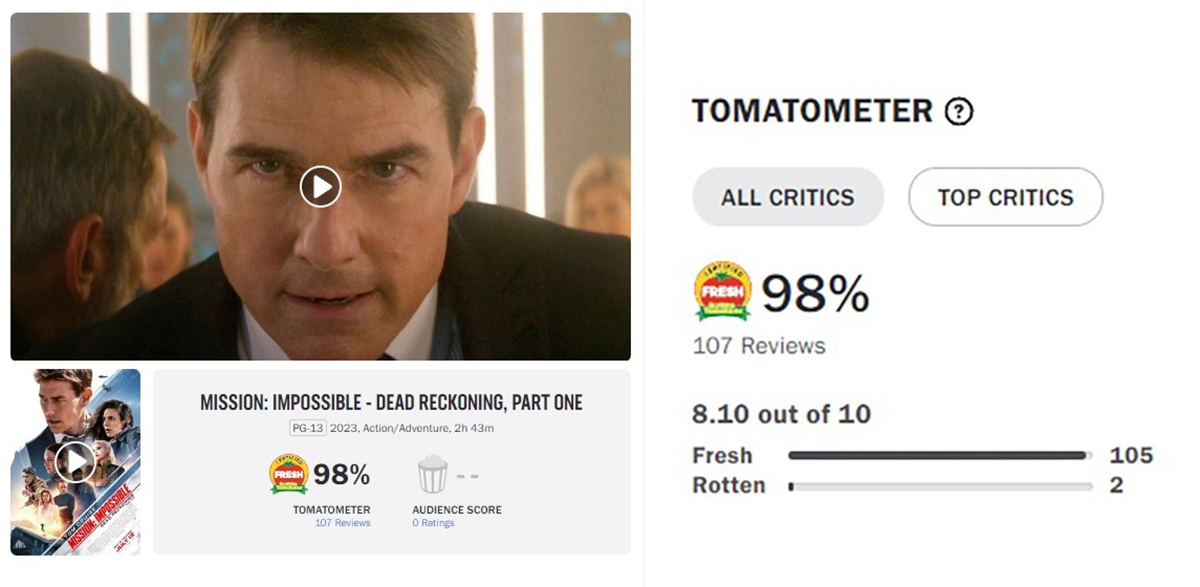Click the play icon on the movie poster

tap(75, 461)
